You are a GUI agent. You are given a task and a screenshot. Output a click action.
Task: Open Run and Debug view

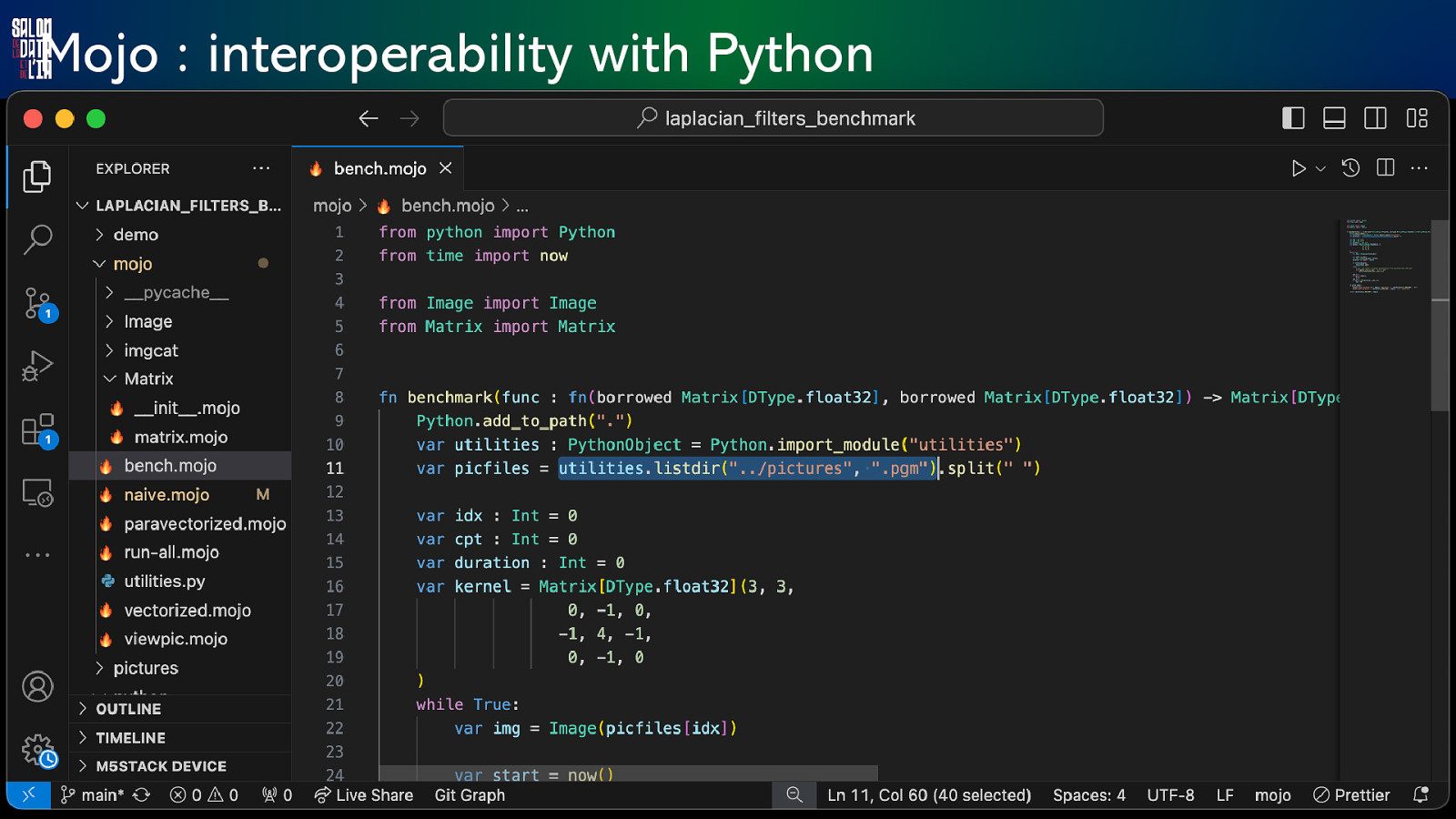click(37, 366)
